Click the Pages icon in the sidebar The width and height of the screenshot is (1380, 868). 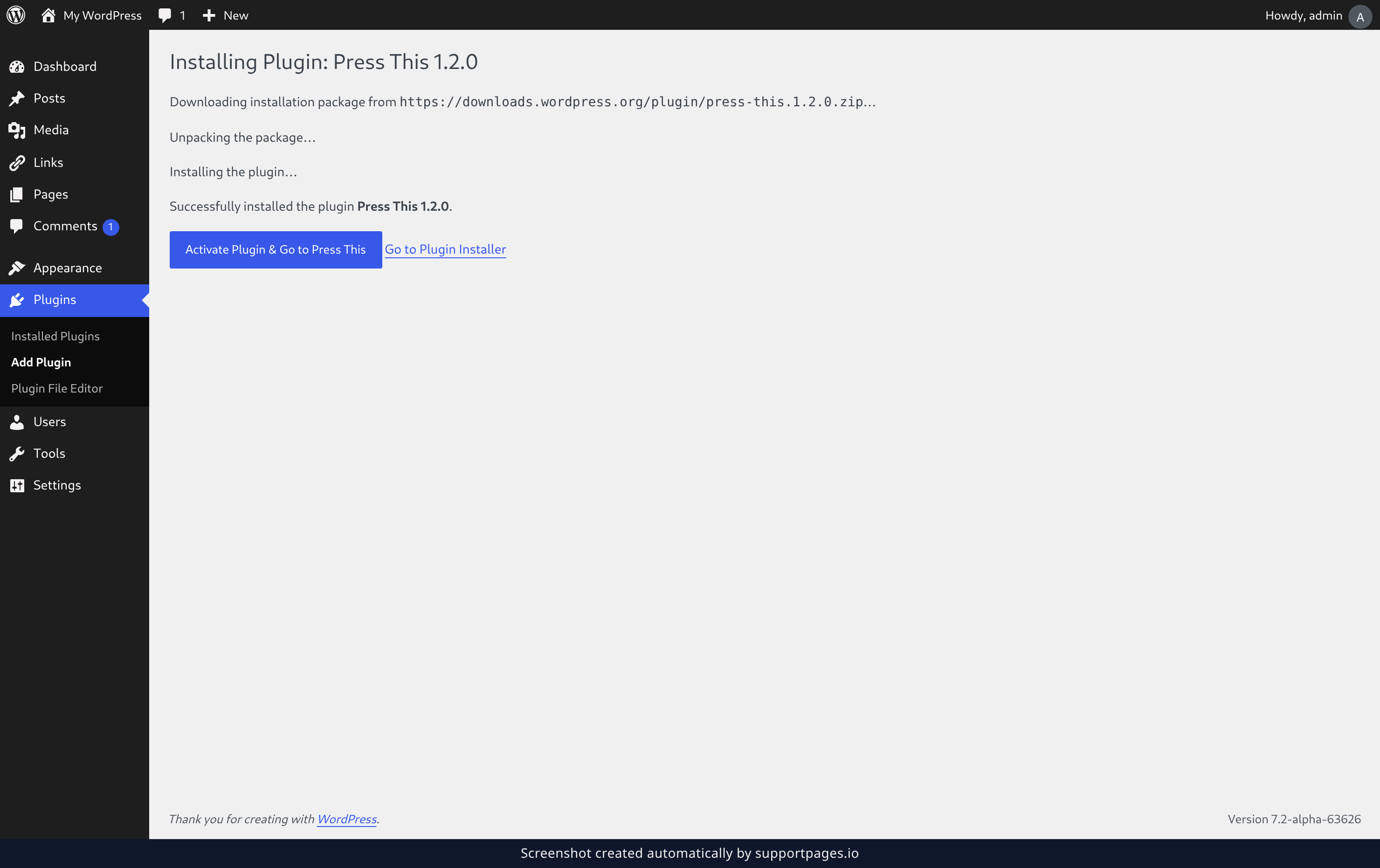point(17,194)
